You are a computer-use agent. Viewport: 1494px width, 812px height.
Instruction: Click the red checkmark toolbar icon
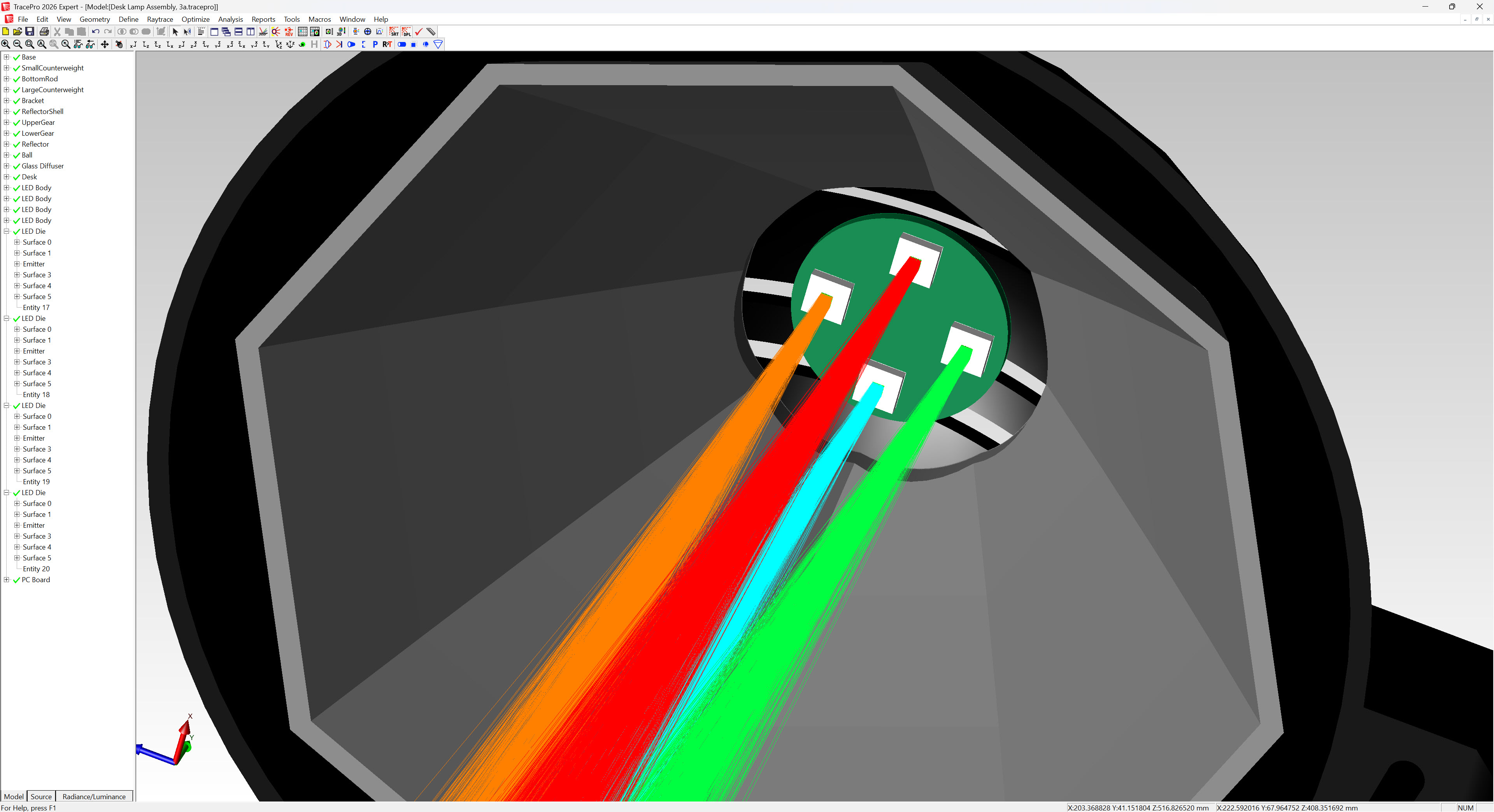point(419,32)
